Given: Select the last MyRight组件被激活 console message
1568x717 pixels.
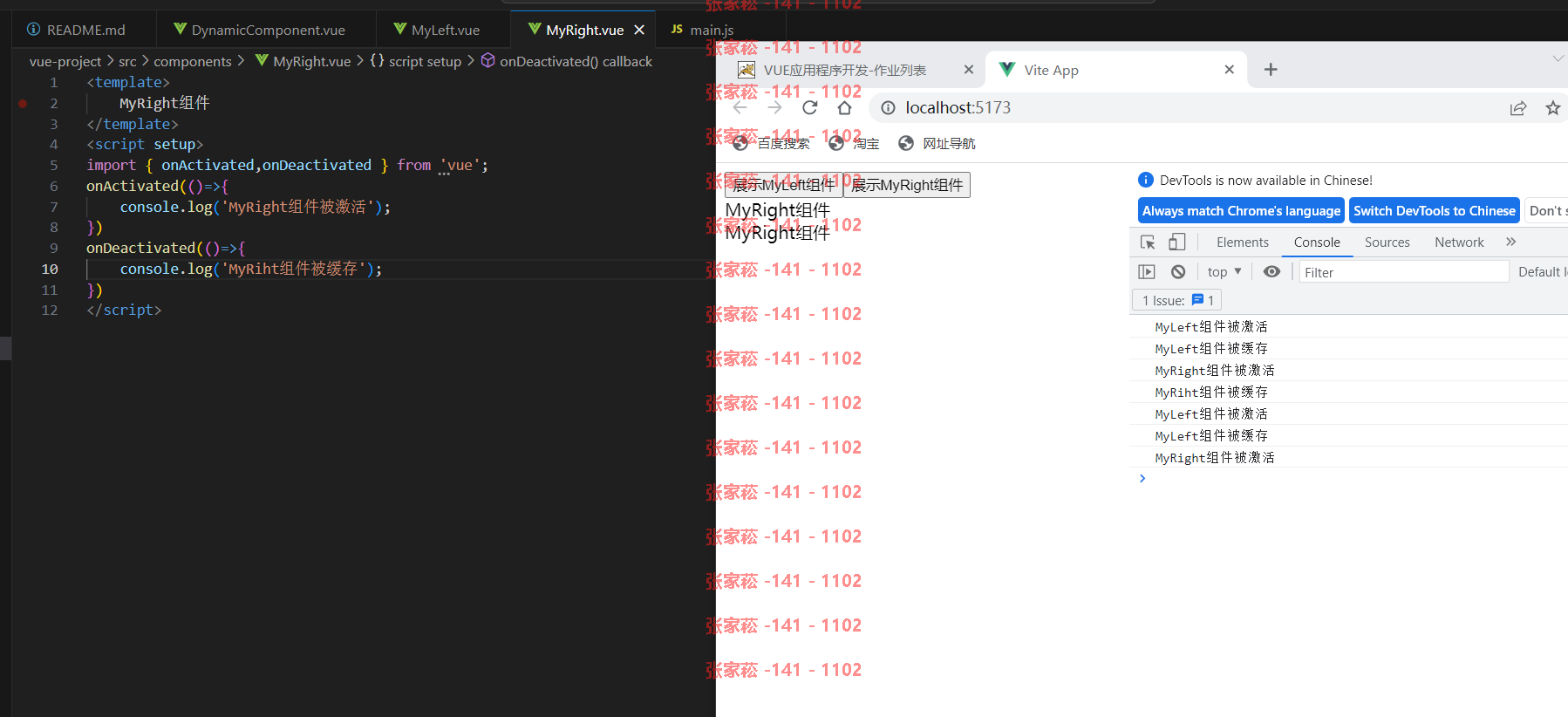Looking at the screenshot, I should [x=1215, y=458].
